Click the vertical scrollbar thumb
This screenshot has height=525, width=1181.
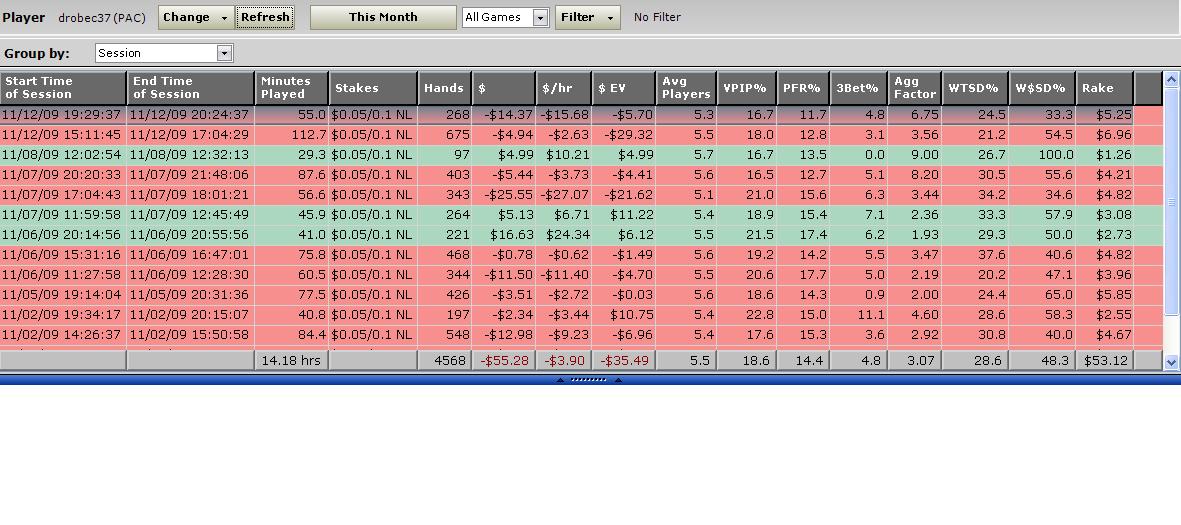(1171, 201)
